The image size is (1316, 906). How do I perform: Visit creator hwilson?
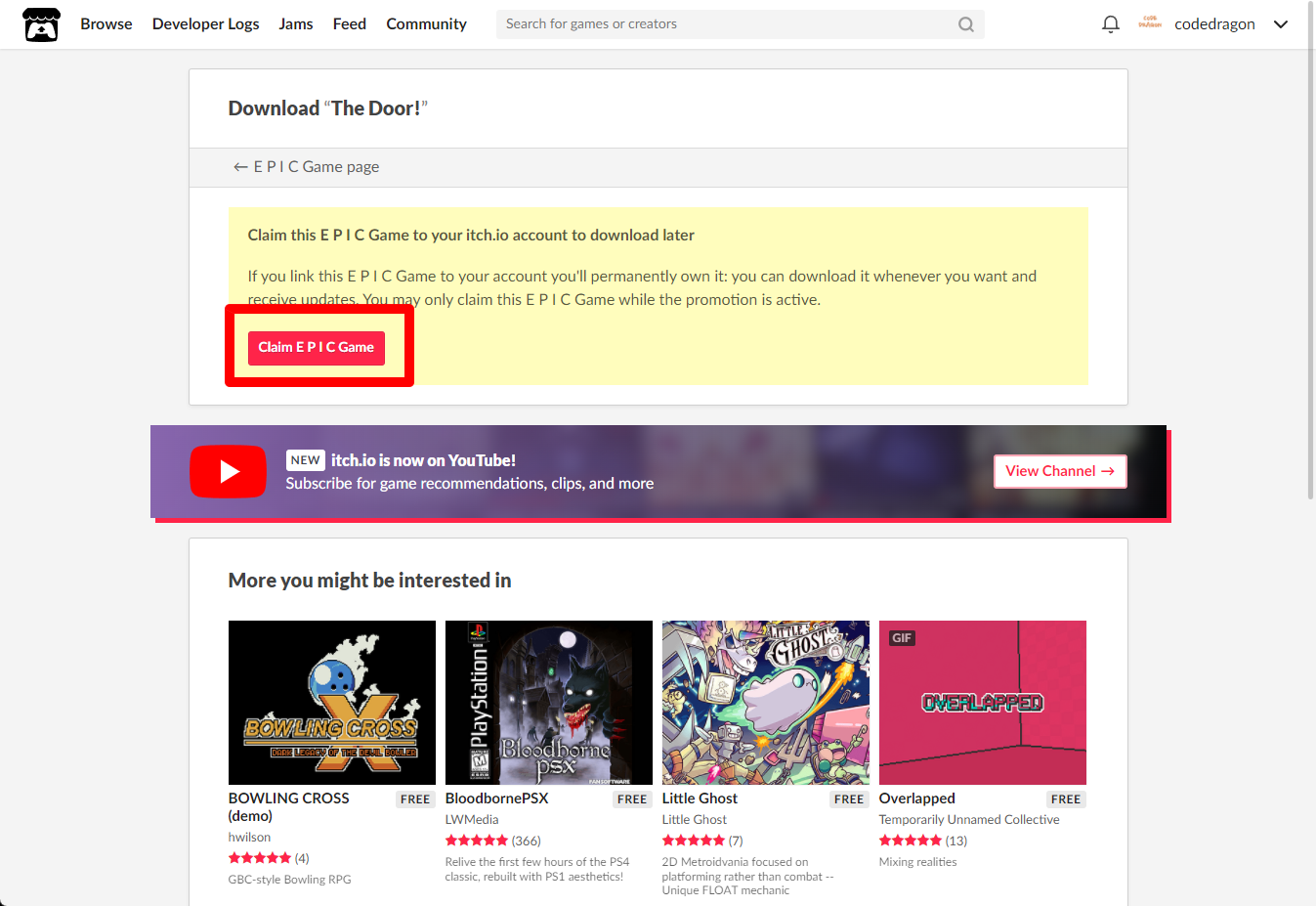coord(250,838)
